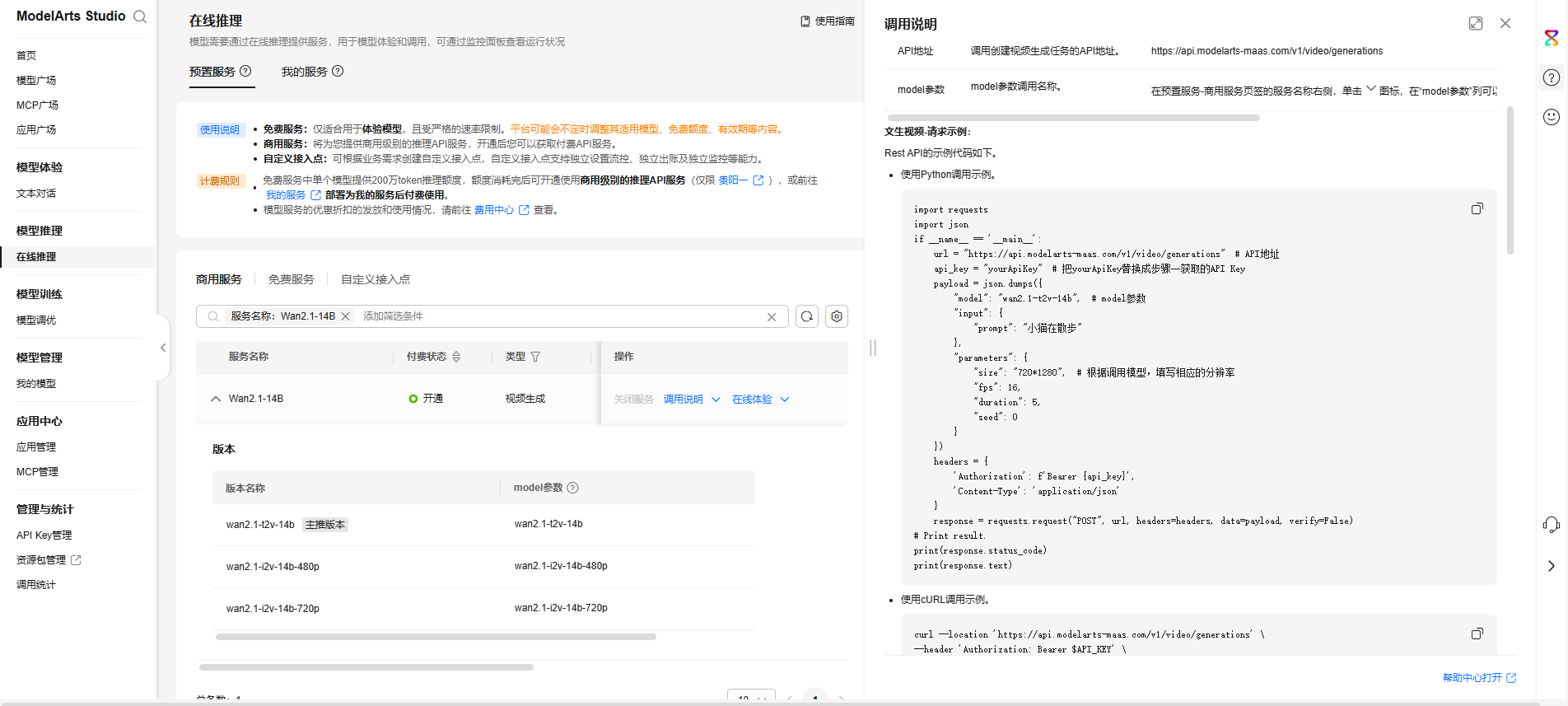Screen dimensions: 1568x706
Task: Click the search icon beside ModelArts Studio
Action: [x=140, y=16]
